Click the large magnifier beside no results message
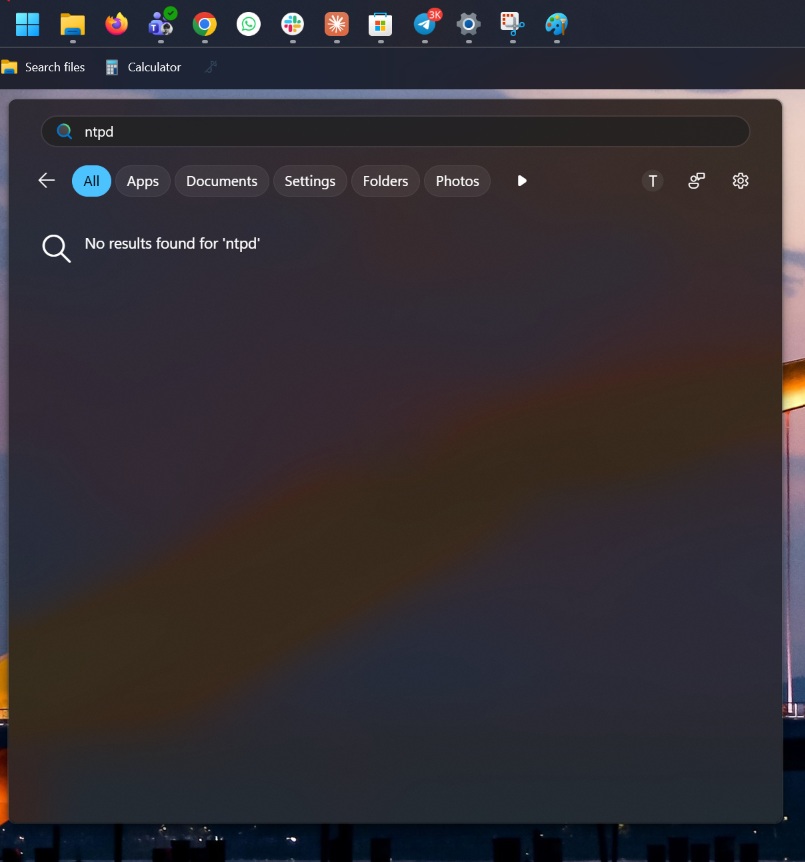 coord(56,248)
